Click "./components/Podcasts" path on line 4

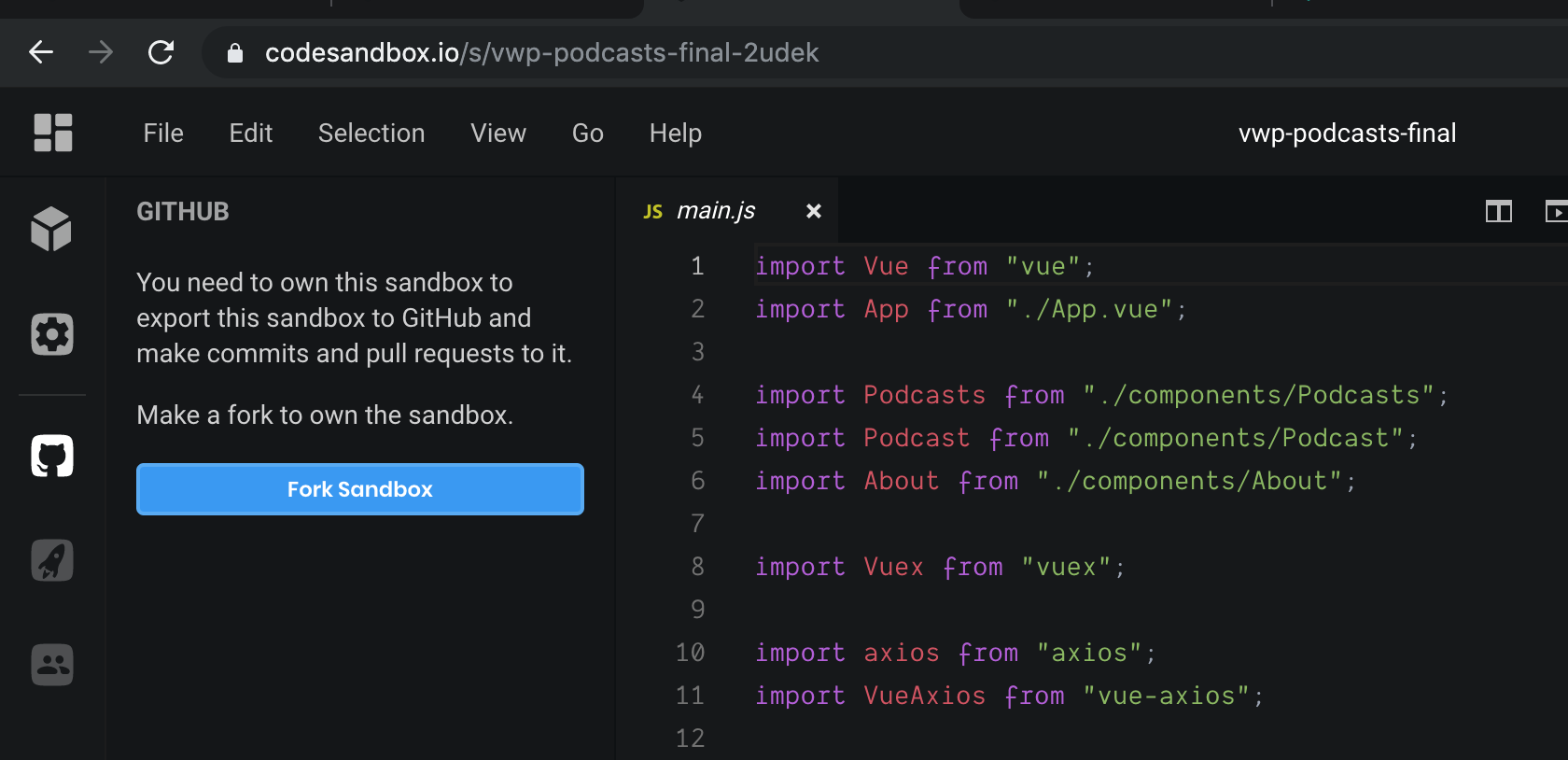coord(1258,395)
